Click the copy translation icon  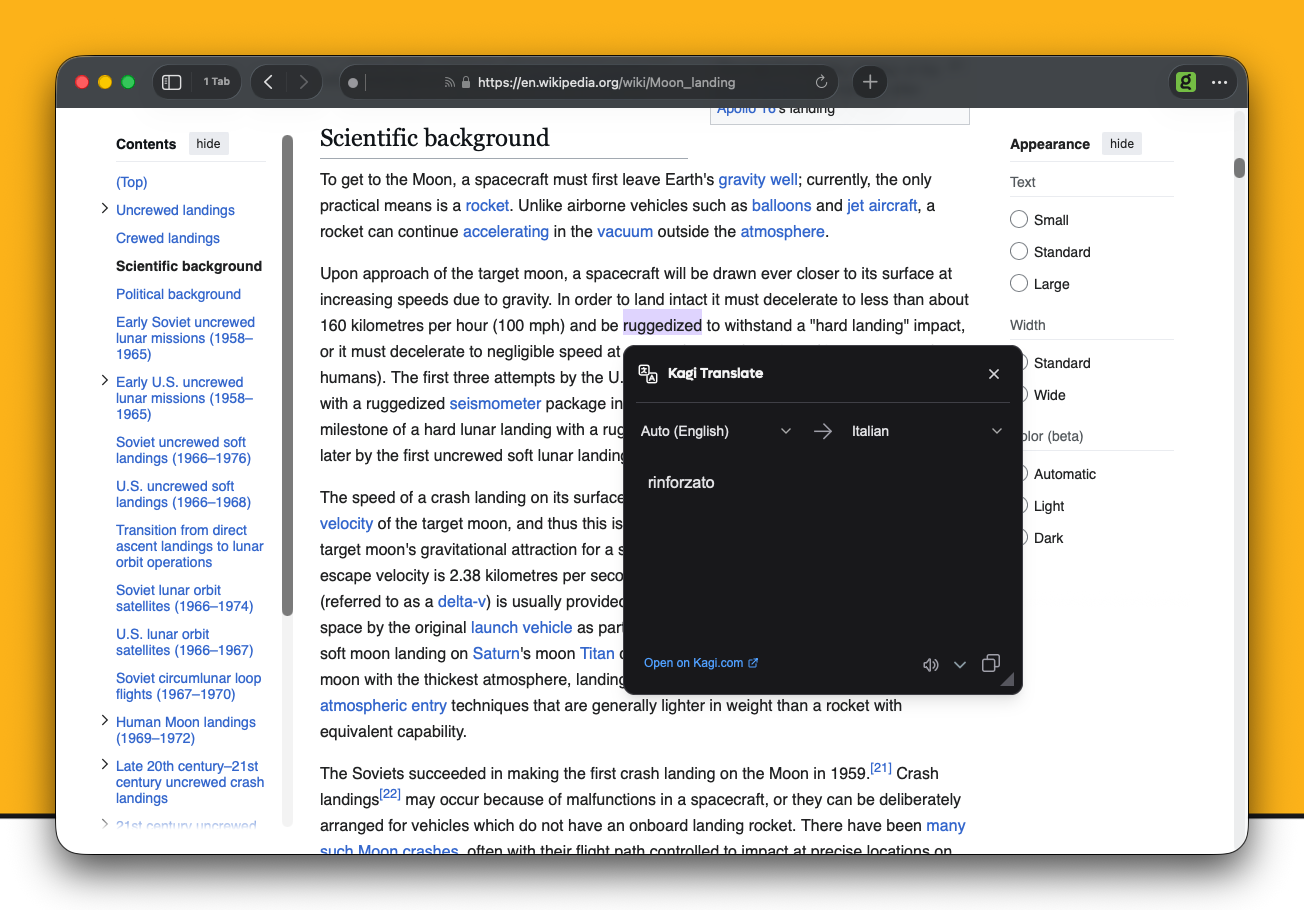(x=991, y=663)
